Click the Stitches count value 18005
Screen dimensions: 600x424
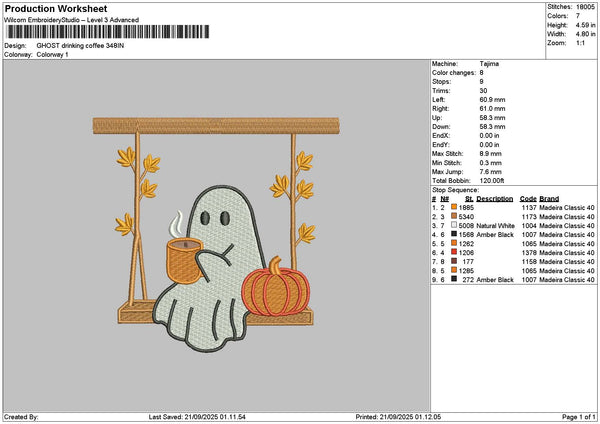click(587, 7)
